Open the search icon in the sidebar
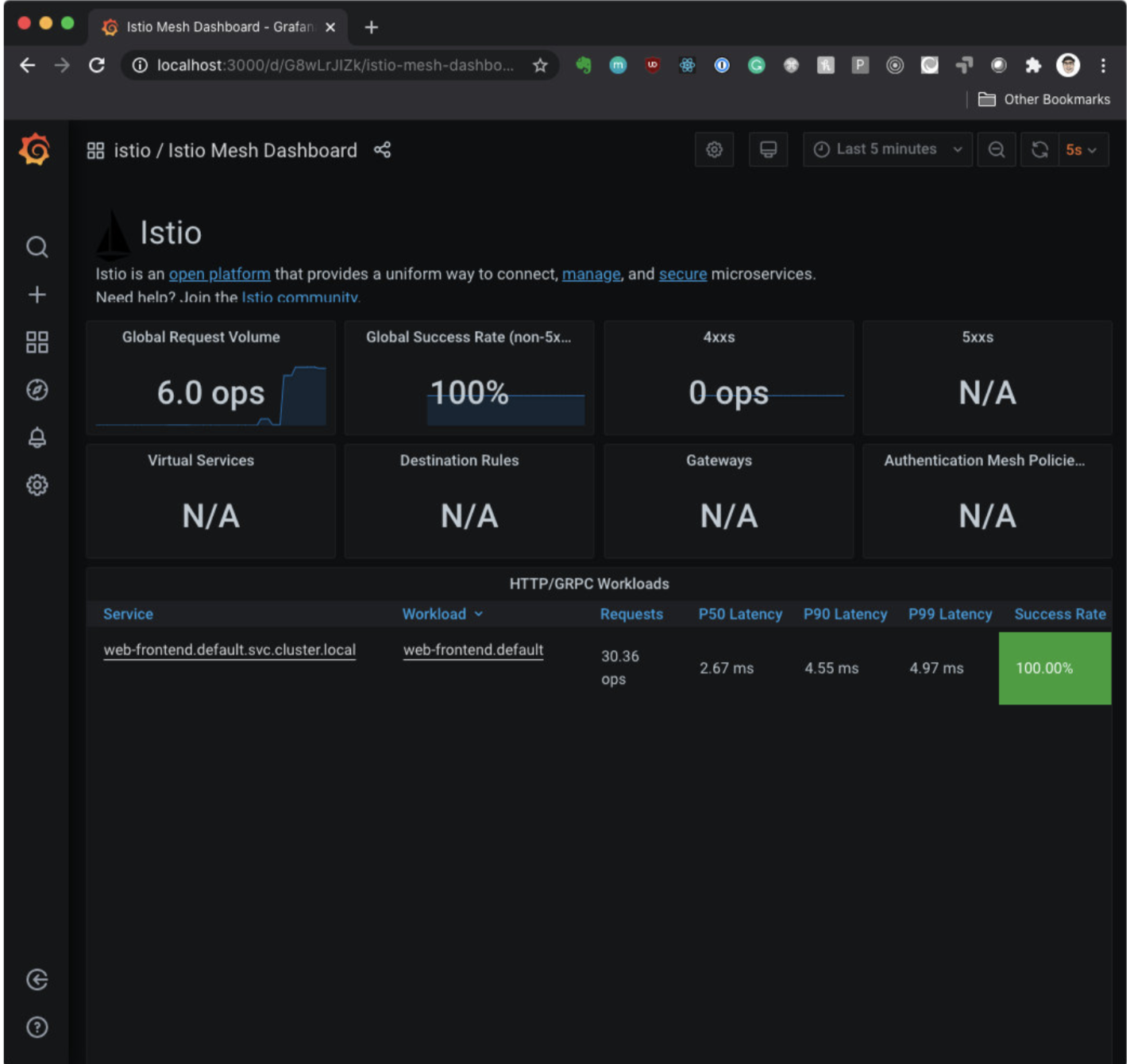The height and width of the screenshot is (1064, 1134). pos(37,247)
